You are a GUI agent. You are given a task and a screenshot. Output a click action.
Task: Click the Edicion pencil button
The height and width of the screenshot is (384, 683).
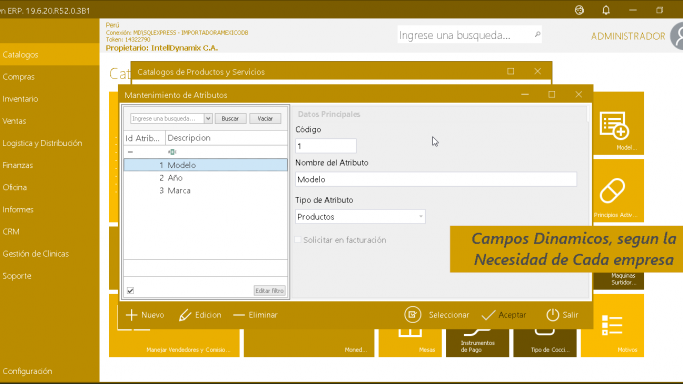point(200,315)
